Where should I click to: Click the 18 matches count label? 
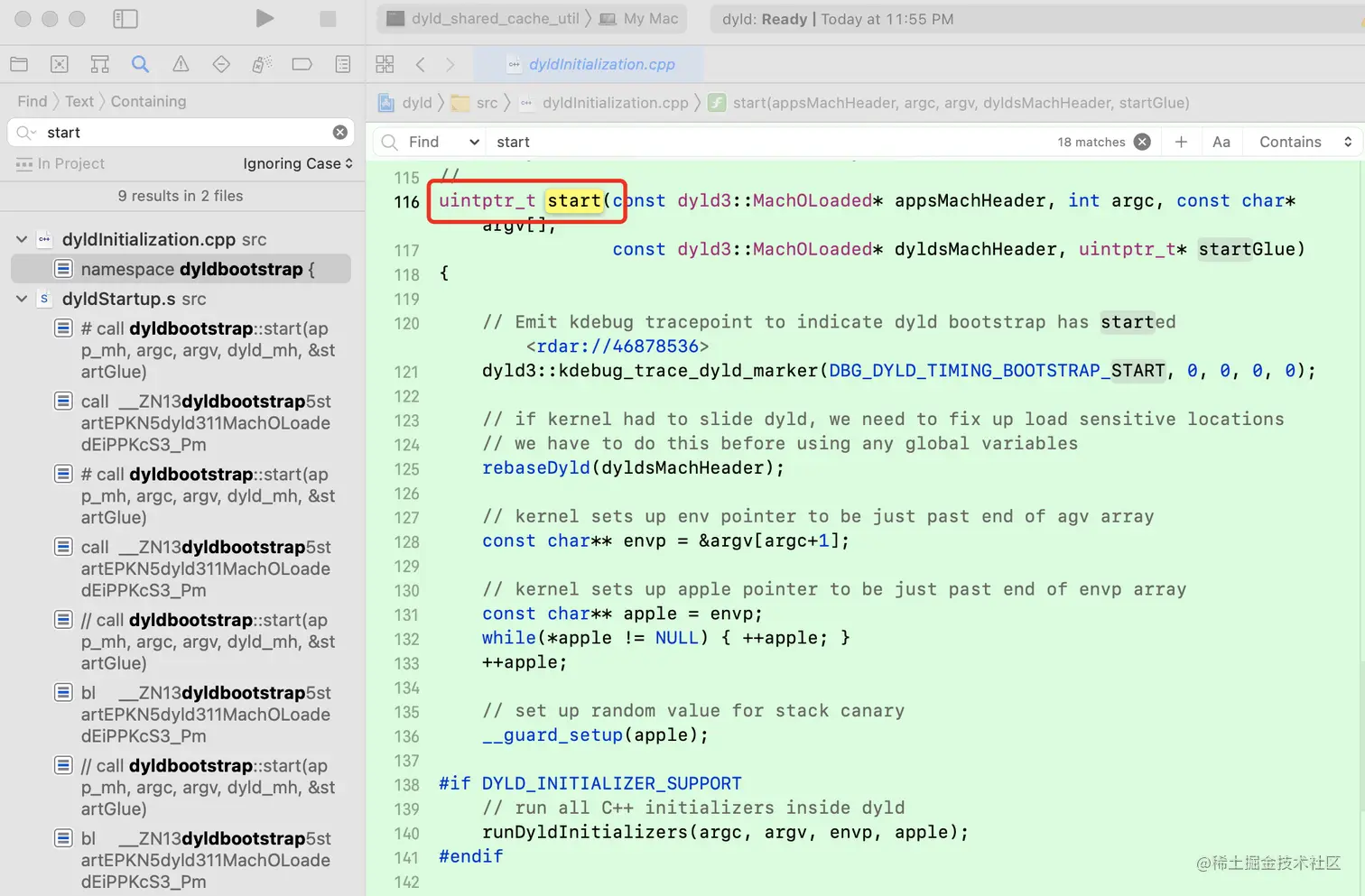[1091, 142]
